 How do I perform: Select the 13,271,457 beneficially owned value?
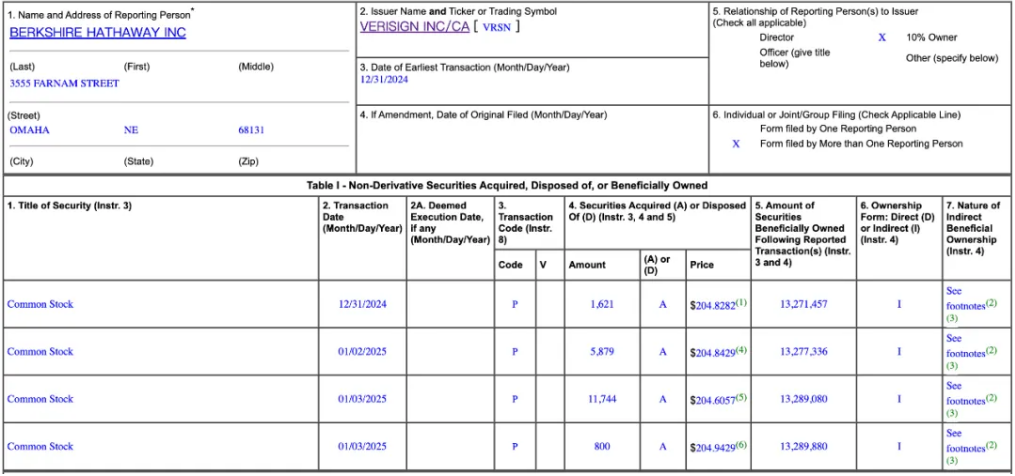click(803, 304)
